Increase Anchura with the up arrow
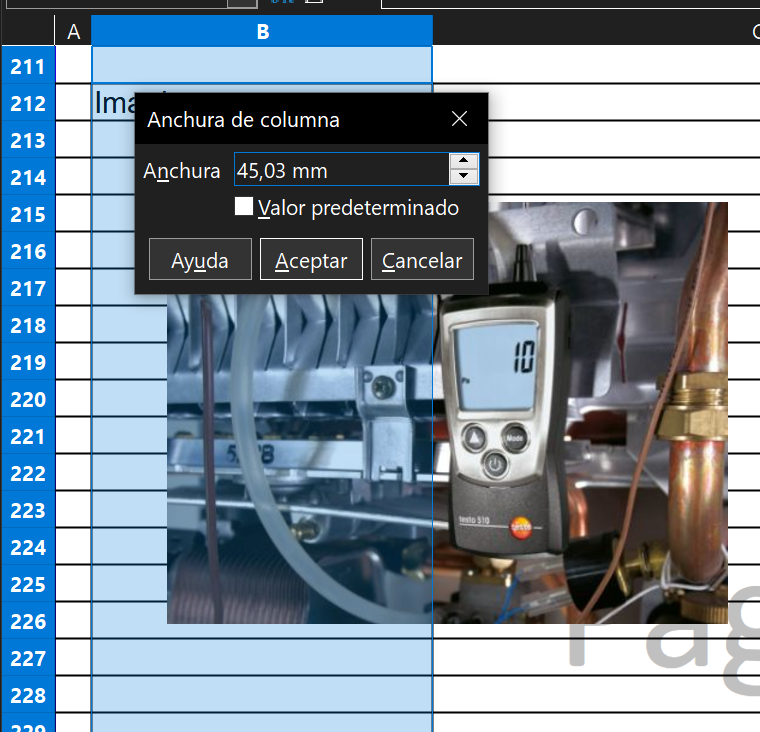This screenshot has height=732, width=760. [x=462, y=161]
